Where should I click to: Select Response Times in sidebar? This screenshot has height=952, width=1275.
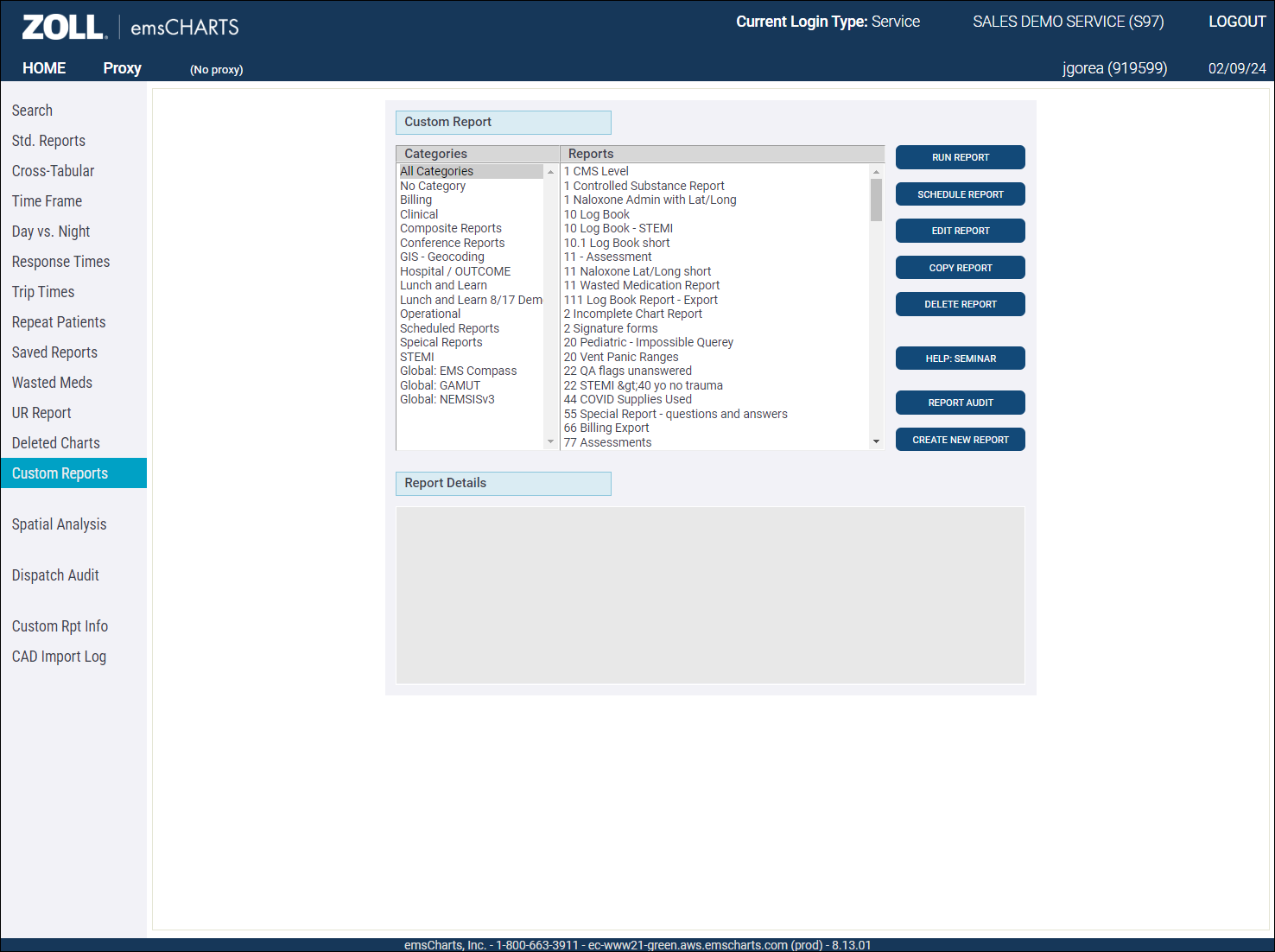[60, 262]
